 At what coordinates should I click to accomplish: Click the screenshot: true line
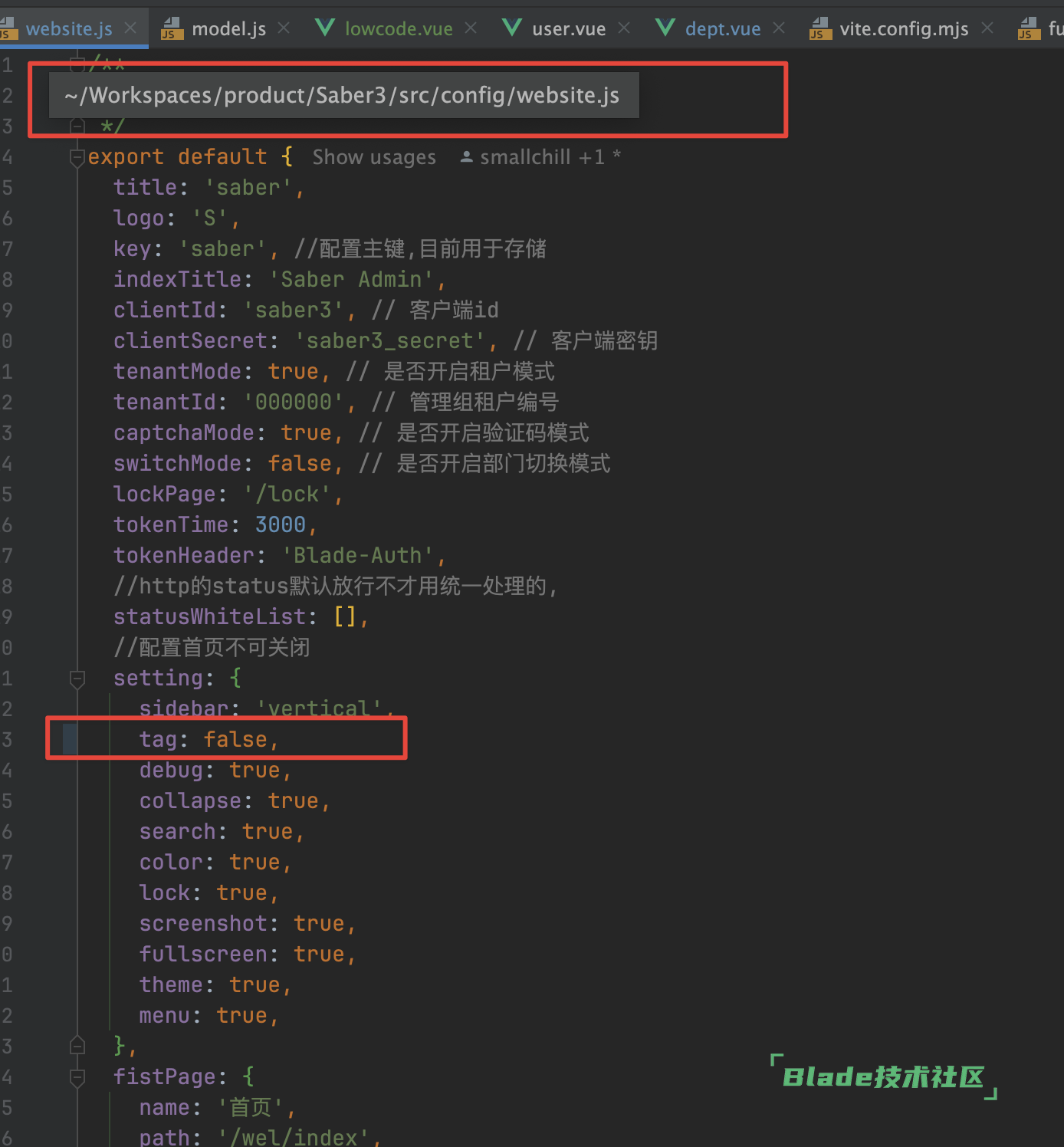tap(247, 924)
